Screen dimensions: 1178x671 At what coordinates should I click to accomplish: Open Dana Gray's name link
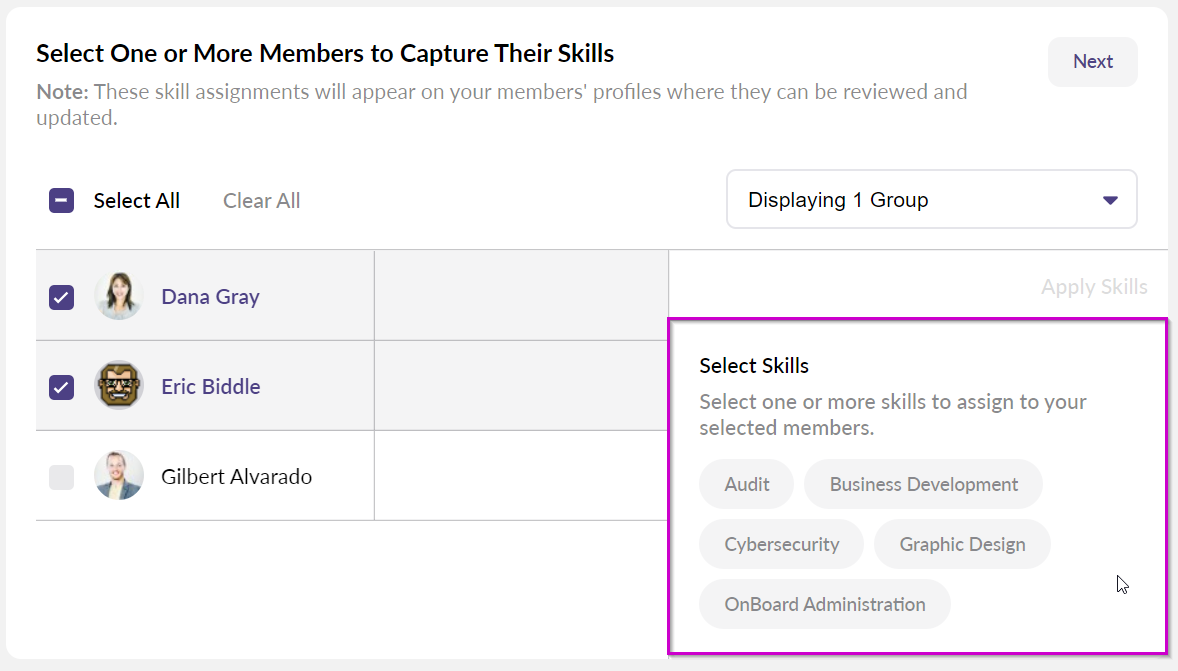coord(210,297)
